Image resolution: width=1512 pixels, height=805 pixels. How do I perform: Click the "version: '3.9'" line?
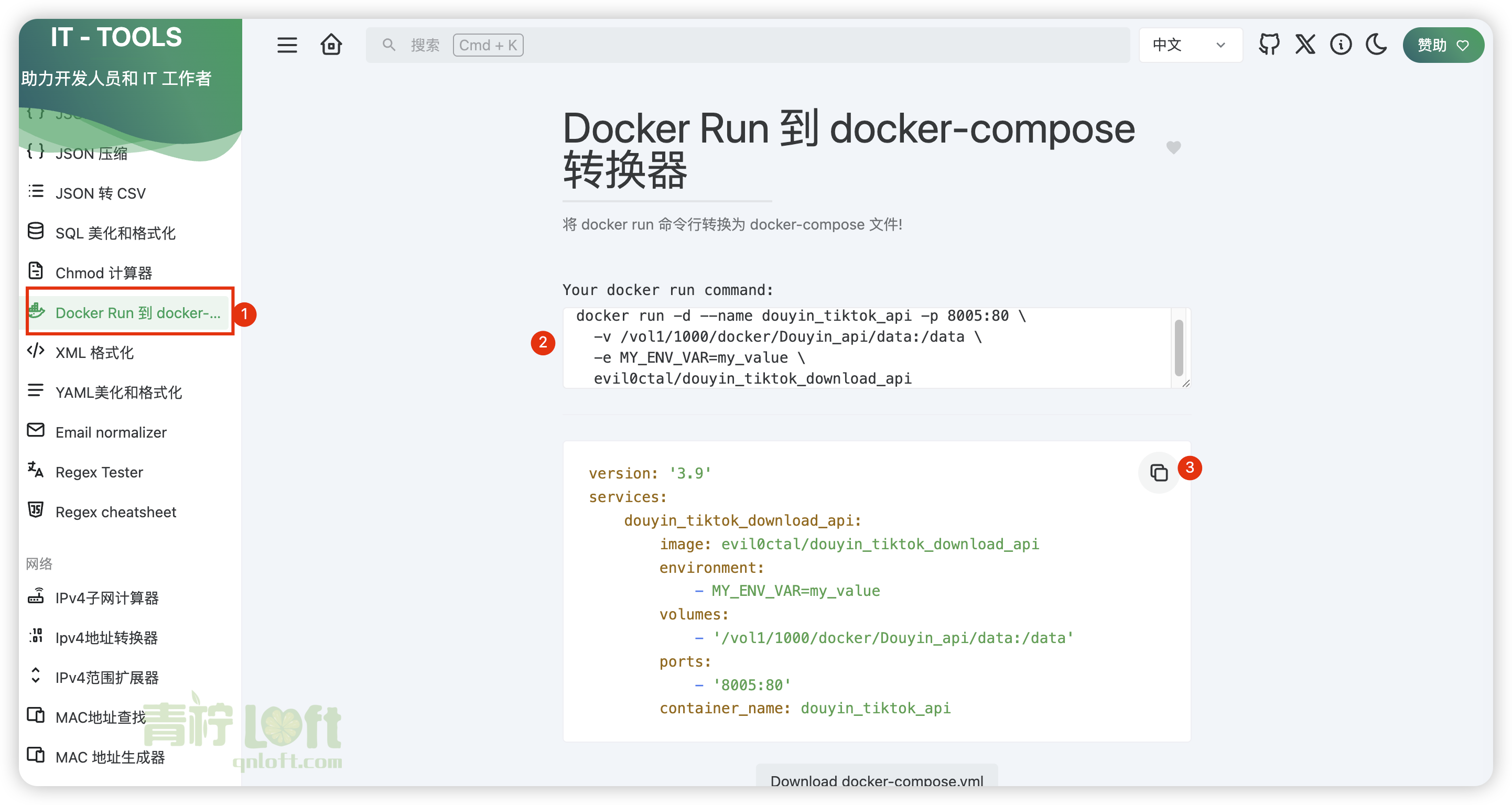(x=650, y=473)
